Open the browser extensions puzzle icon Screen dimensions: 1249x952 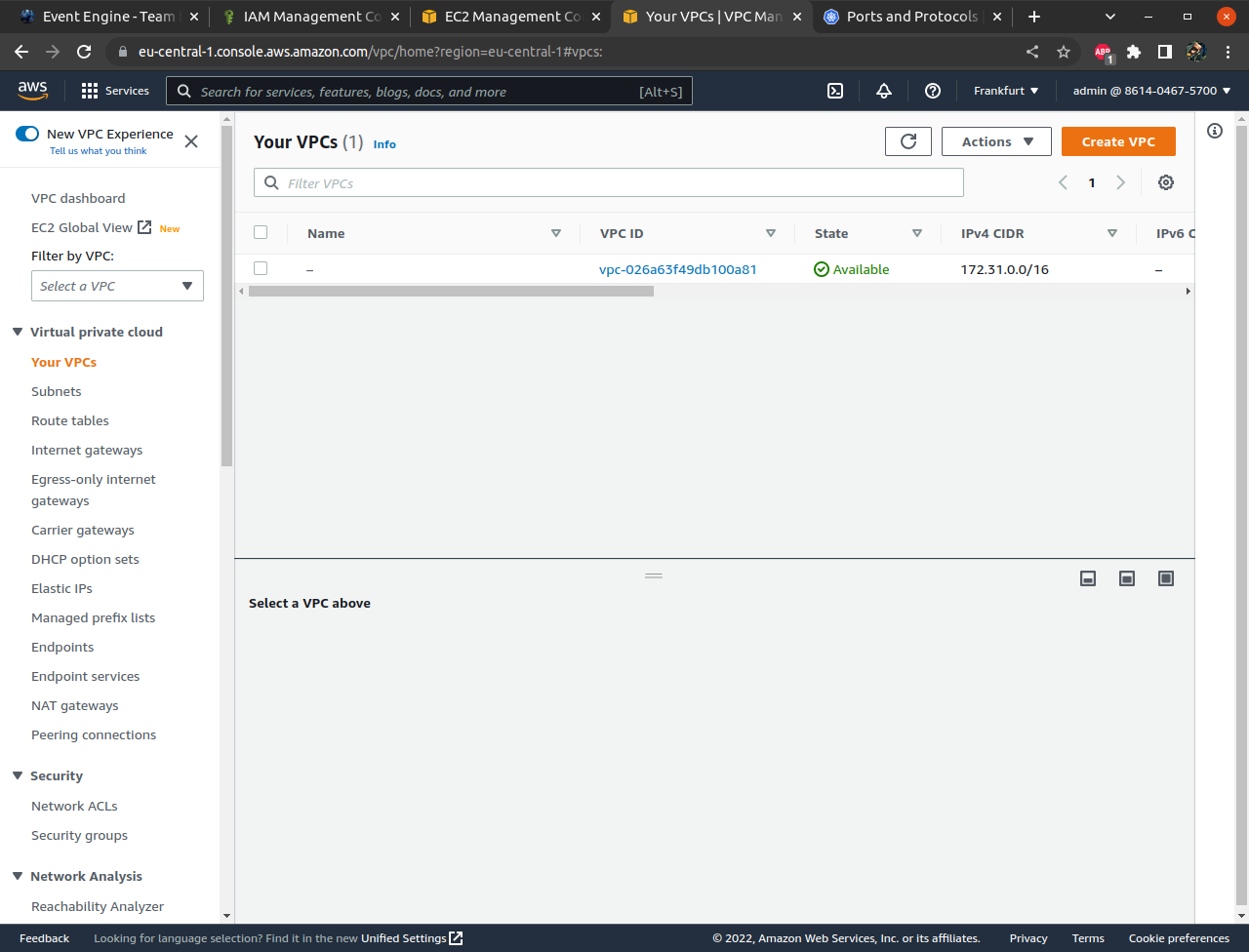[x=1134, y=52]
